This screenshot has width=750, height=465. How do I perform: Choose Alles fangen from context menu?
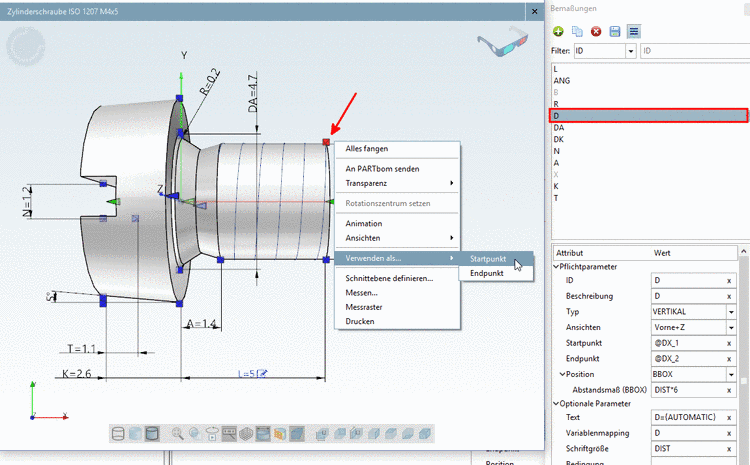[397, 149]
